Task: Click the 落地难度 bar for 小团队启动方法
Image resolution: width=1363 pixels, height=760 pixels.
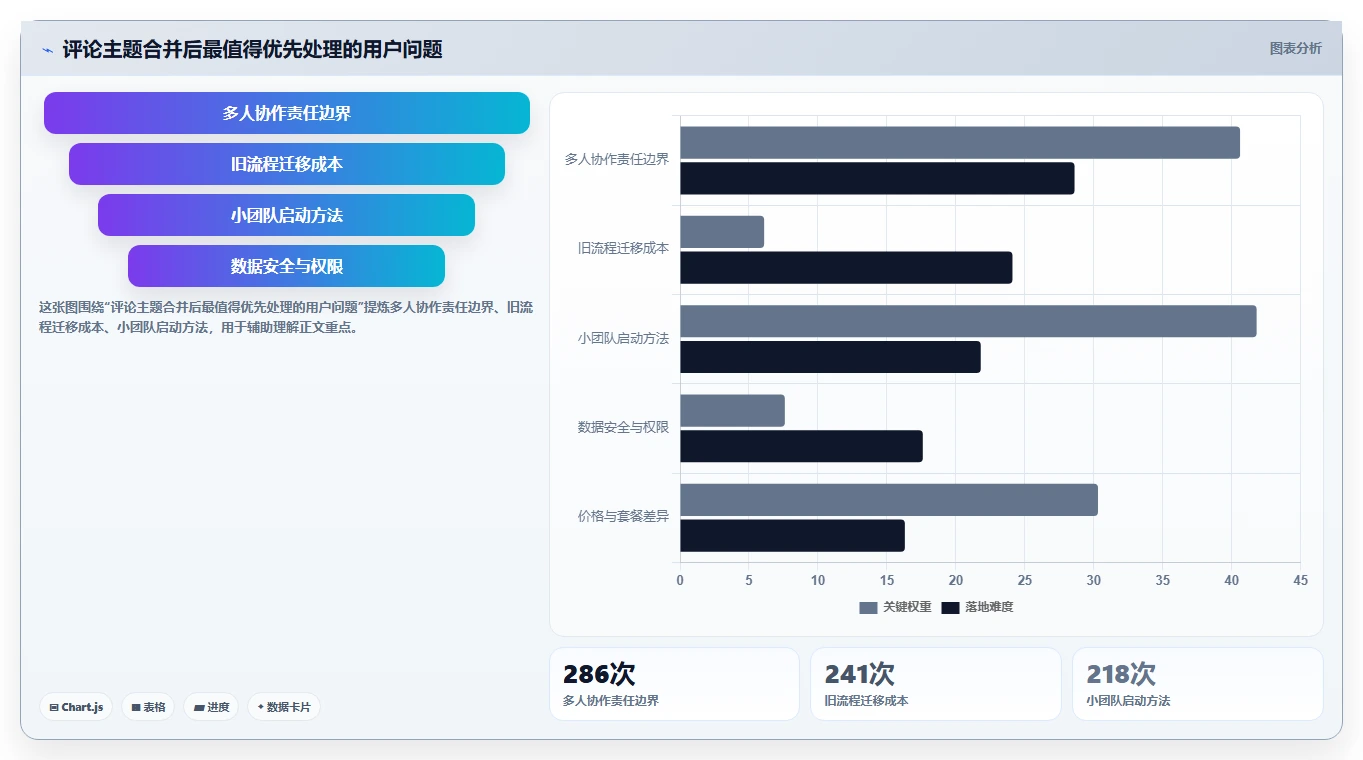Action: coord(830,357)
